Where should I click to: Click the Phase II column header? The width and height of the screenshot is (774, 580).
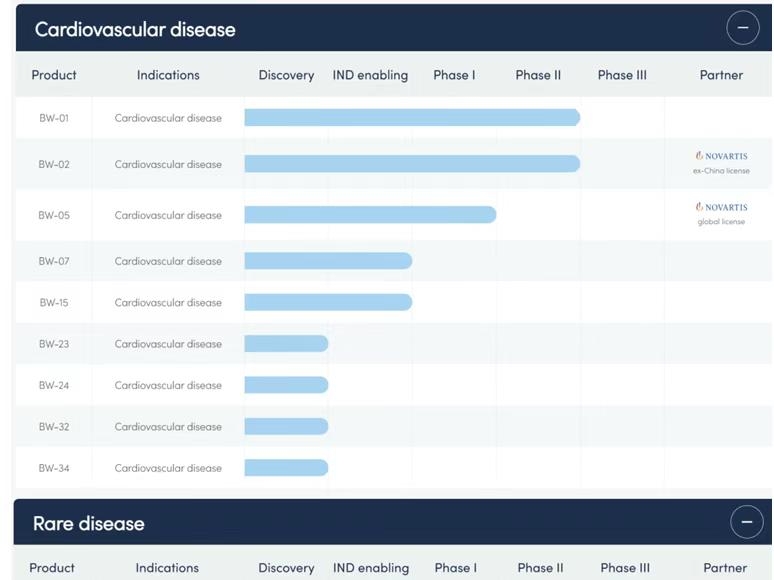coord(538,75)
